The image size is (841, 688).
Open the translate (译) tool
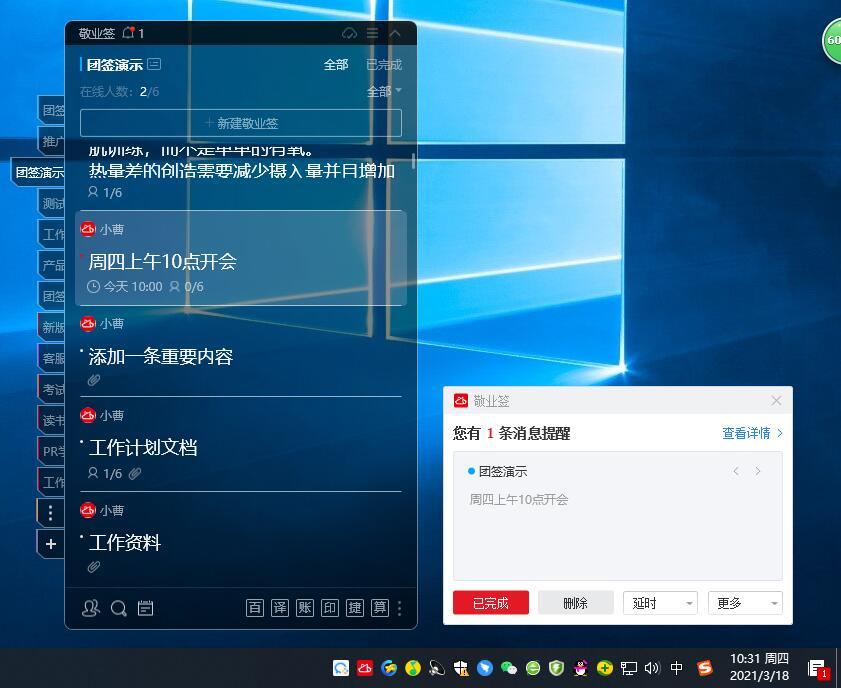[280, 607]
